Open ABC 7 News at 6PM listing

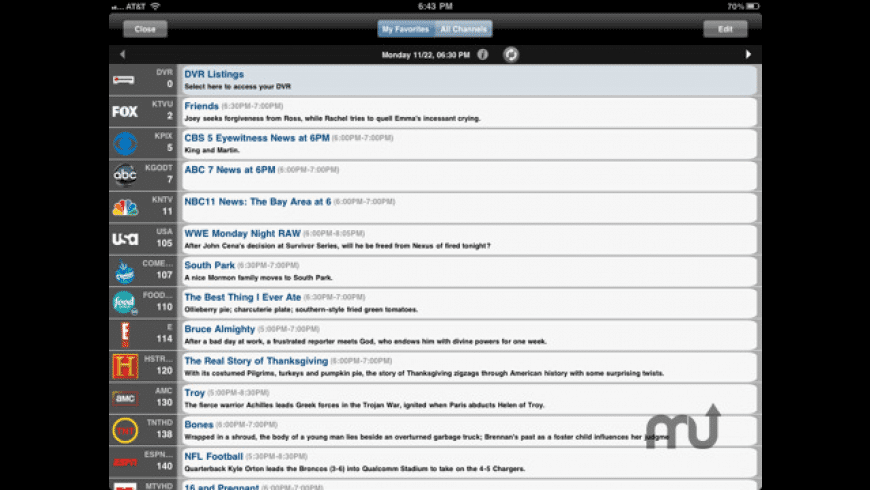pos(470,175)
